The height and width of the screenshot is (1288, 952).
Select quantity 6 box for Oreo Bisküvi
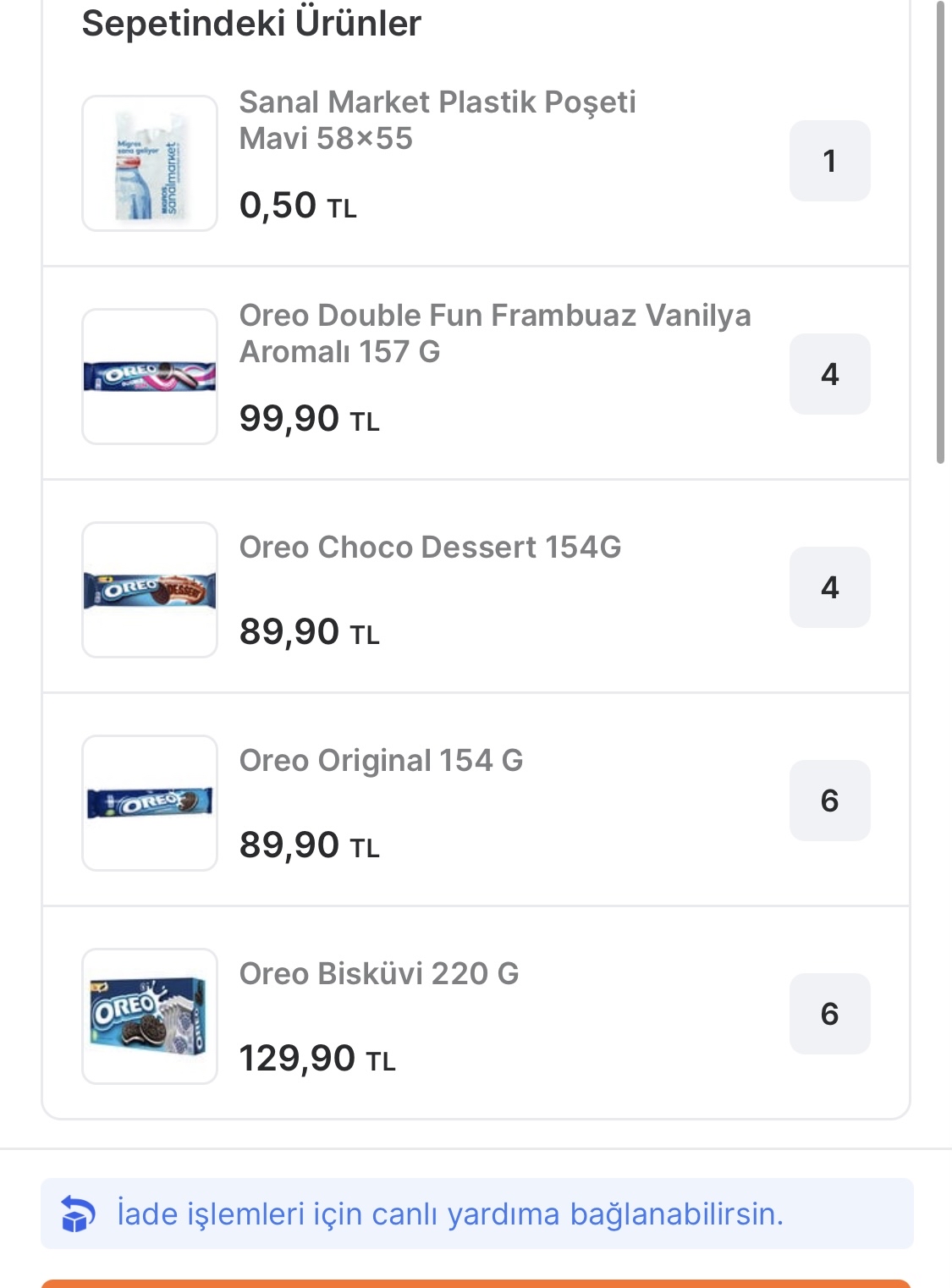(829, 1014)
